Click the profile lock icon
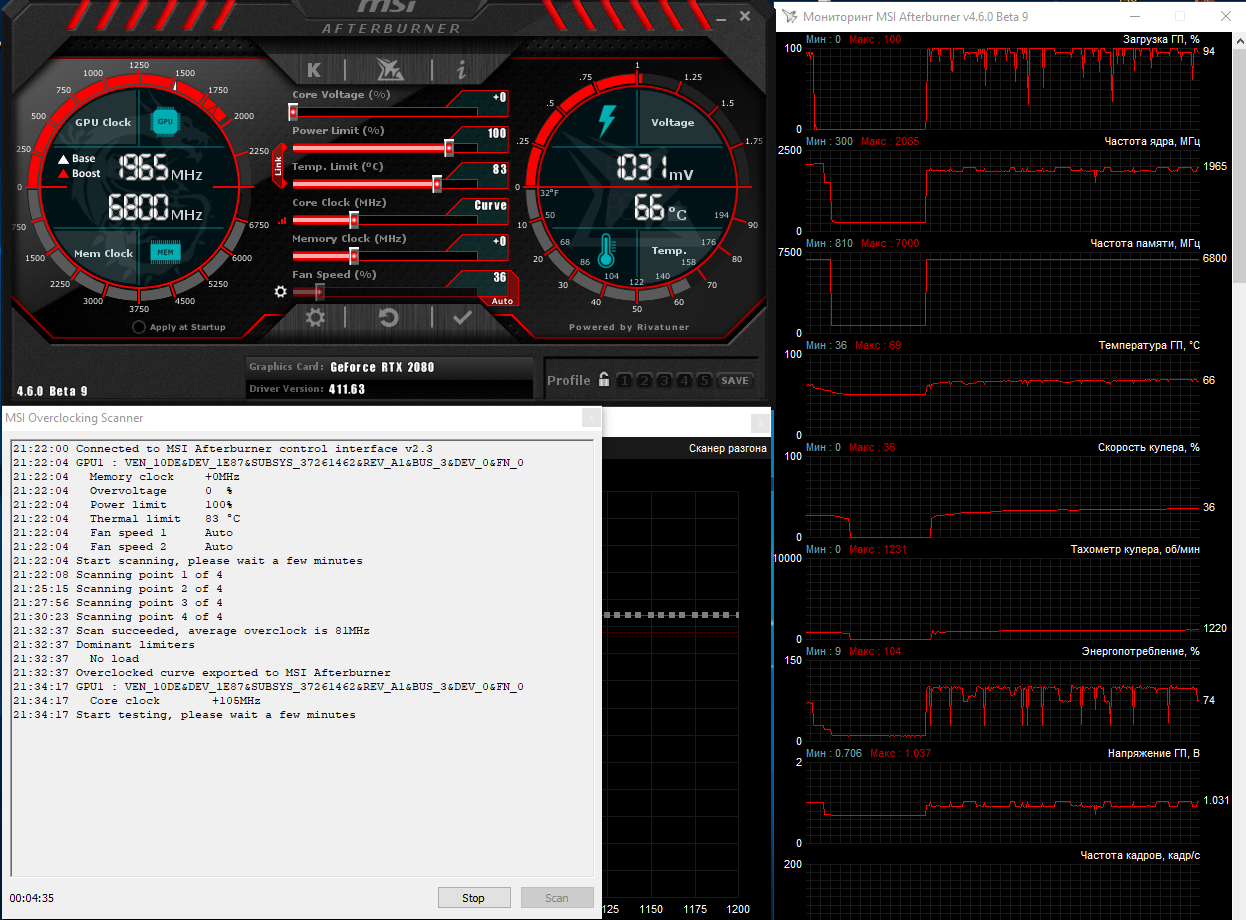The width and height of the screenshot is (1246, 920). 604,380
